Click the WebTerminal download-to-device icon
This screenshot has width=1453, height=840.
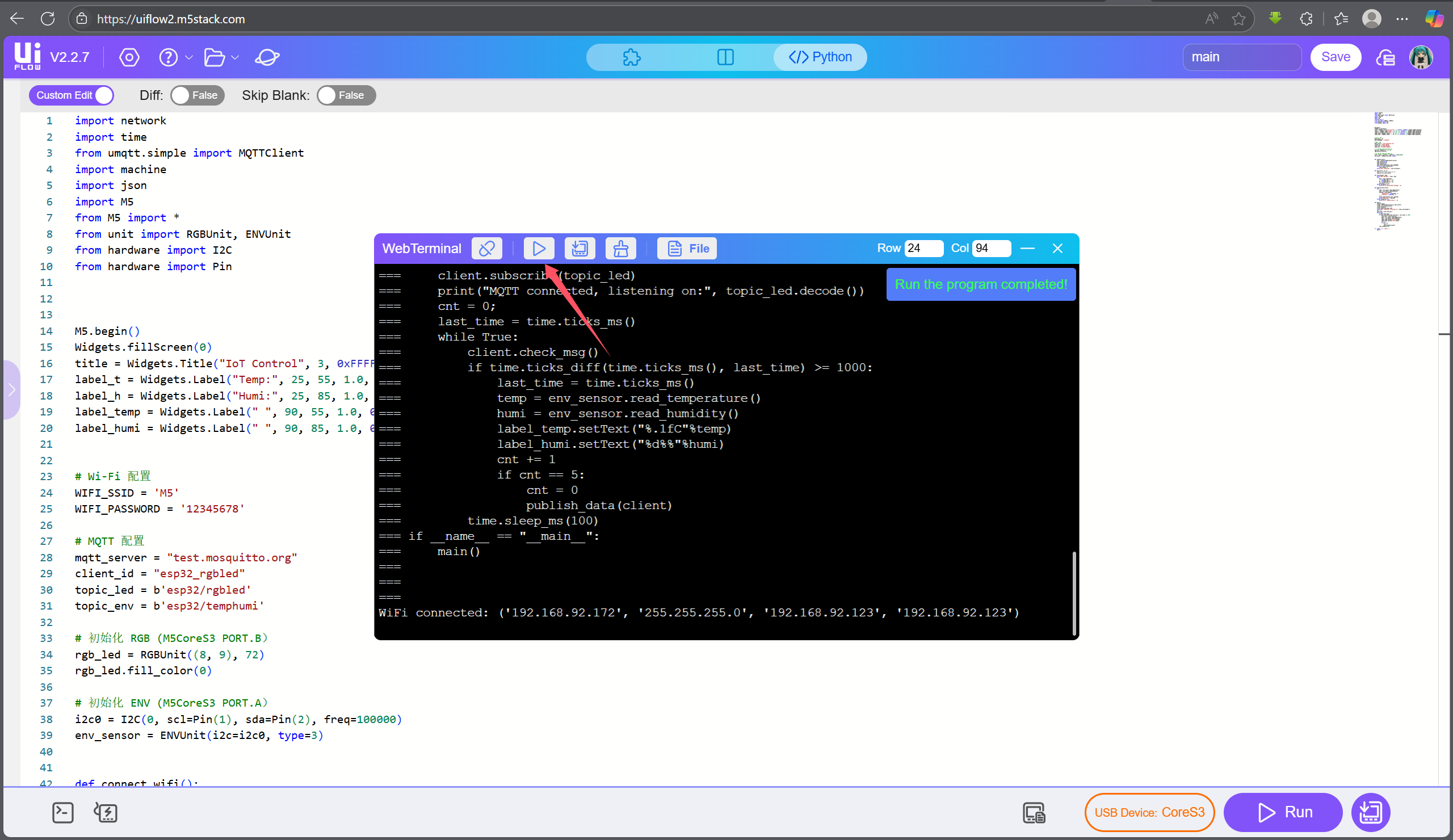[x=579, y=249]
